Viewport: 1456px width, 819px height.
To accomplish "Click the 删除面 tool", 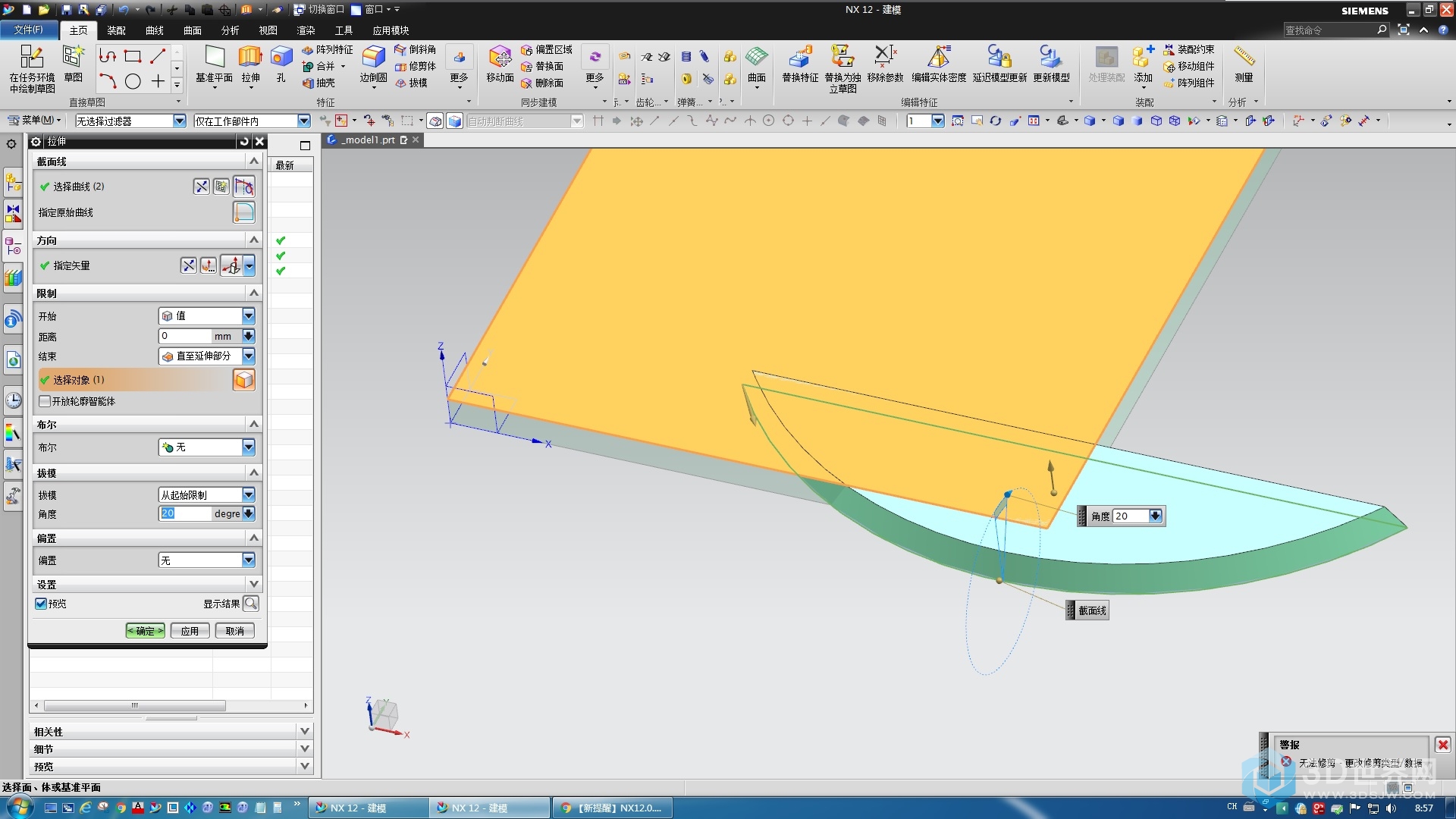I will click(x=542, y=83).
